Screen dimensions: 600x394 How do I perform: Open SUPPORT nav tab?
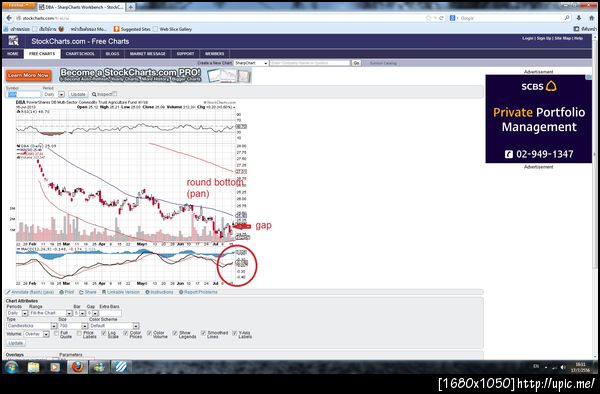185,54
